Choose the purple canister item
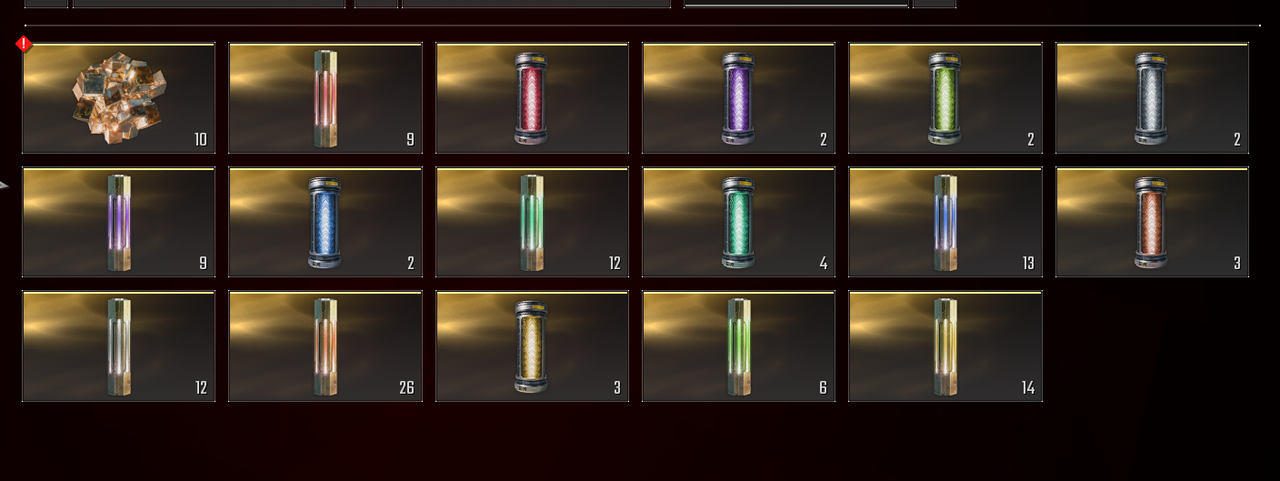 pyautogui.click(x=738, y=98)
